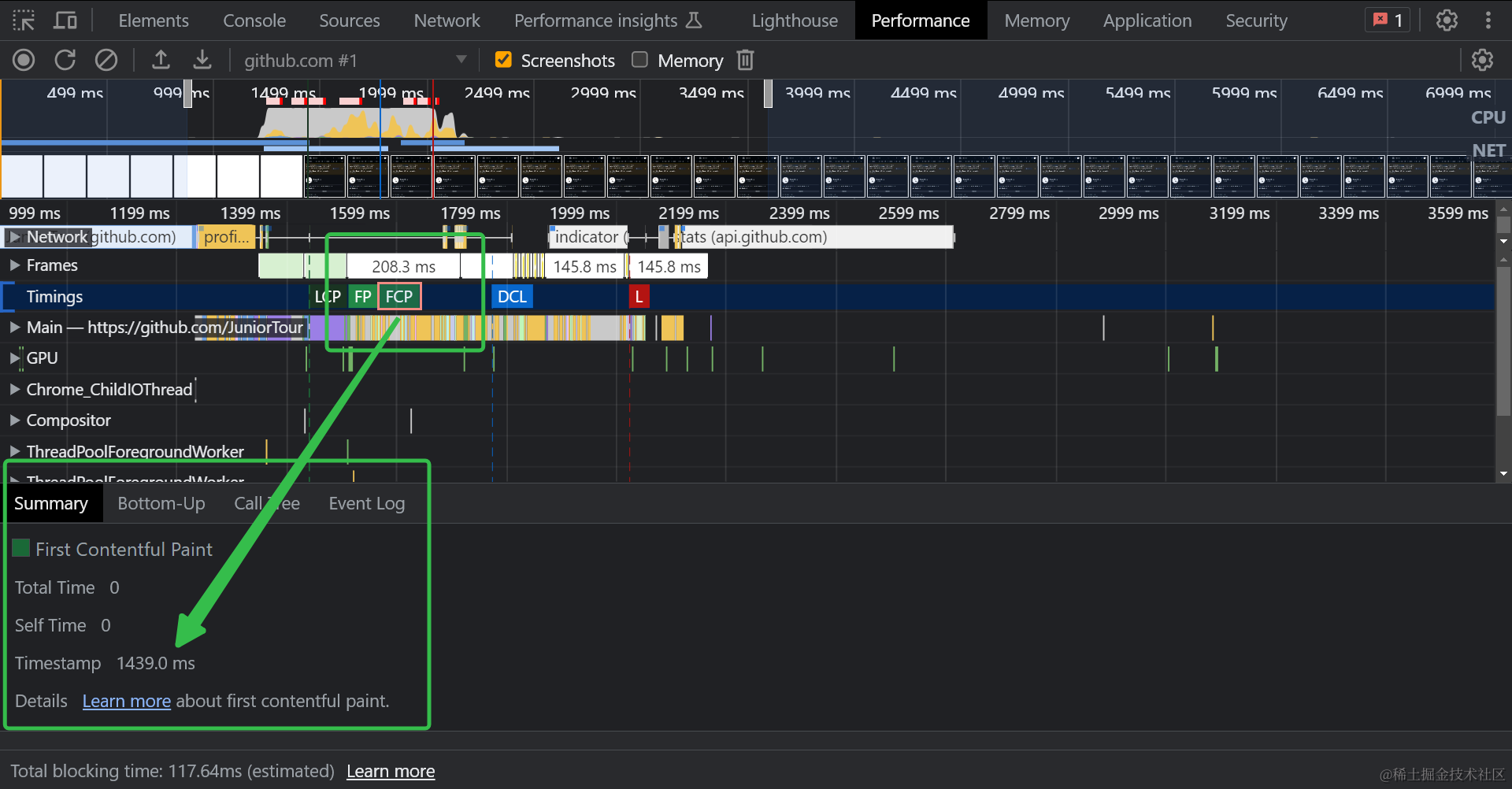Uncheck the Screenshots checkbox

pos(503,60)
